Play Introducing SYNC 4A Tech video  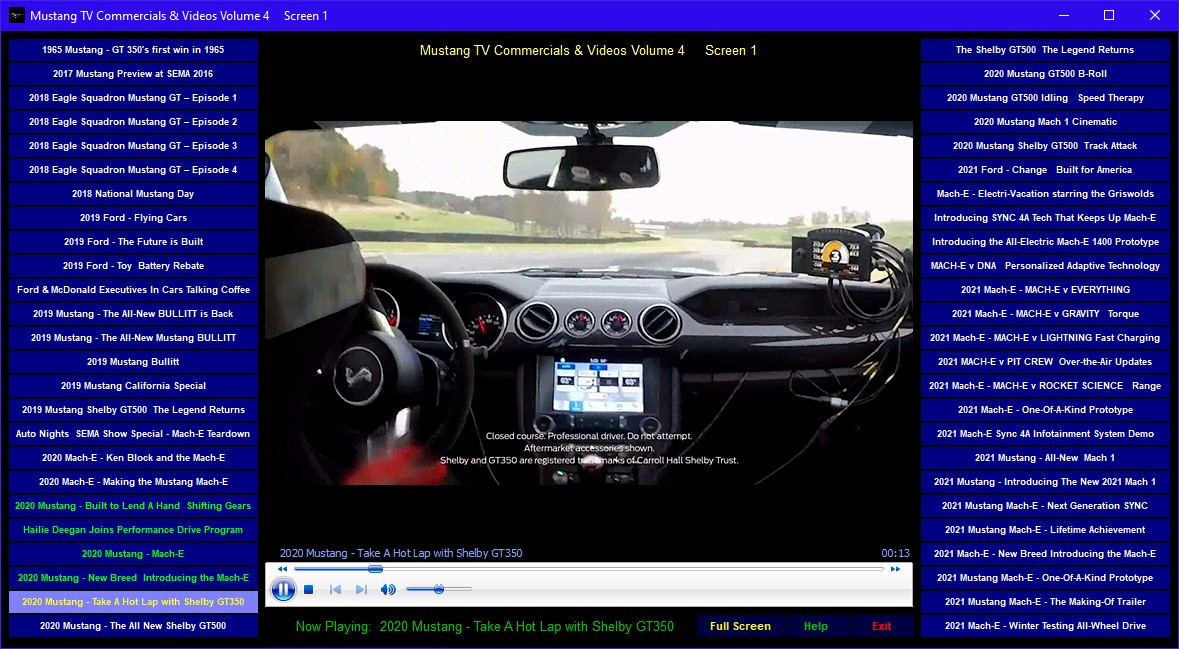click(x=1045, y=218)
